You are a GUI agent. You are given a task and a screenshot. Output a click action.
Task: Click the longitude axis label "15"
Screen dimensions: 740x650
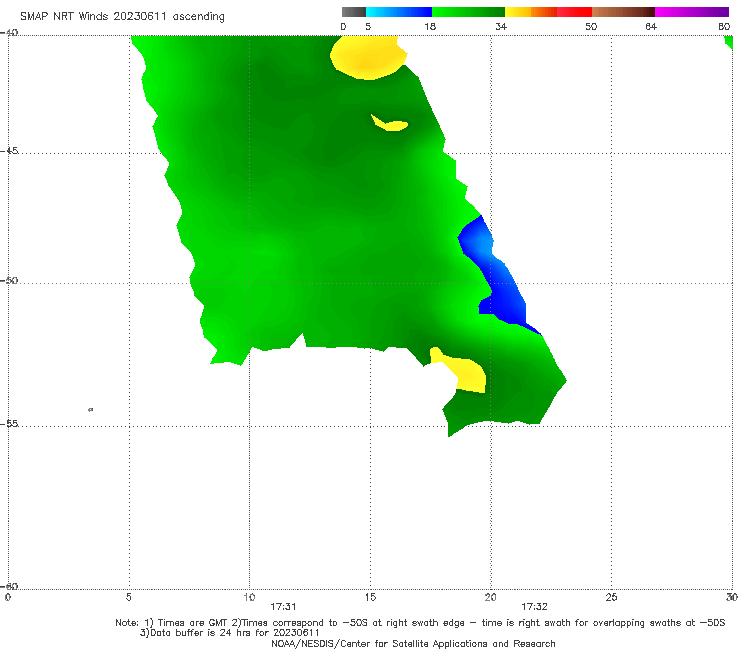(370, 597)
